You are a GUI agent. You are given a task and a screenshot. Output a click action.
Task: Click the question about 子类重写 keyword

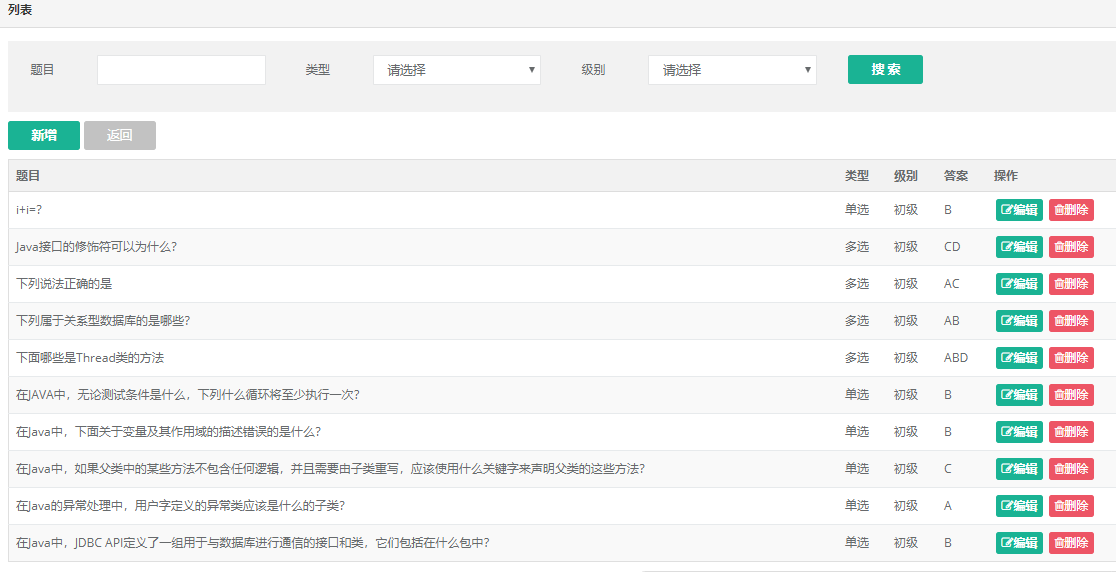pos(330,469)
